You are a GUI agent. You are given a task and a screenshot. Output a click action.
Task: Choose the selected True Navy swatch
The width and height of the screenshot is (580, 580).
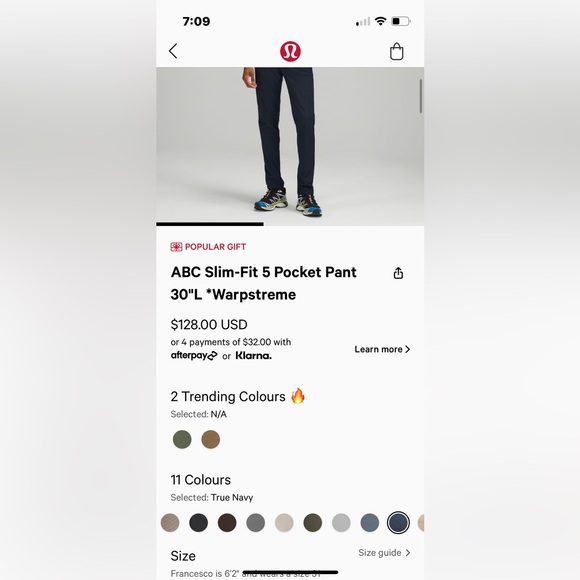tap(398, 523)
